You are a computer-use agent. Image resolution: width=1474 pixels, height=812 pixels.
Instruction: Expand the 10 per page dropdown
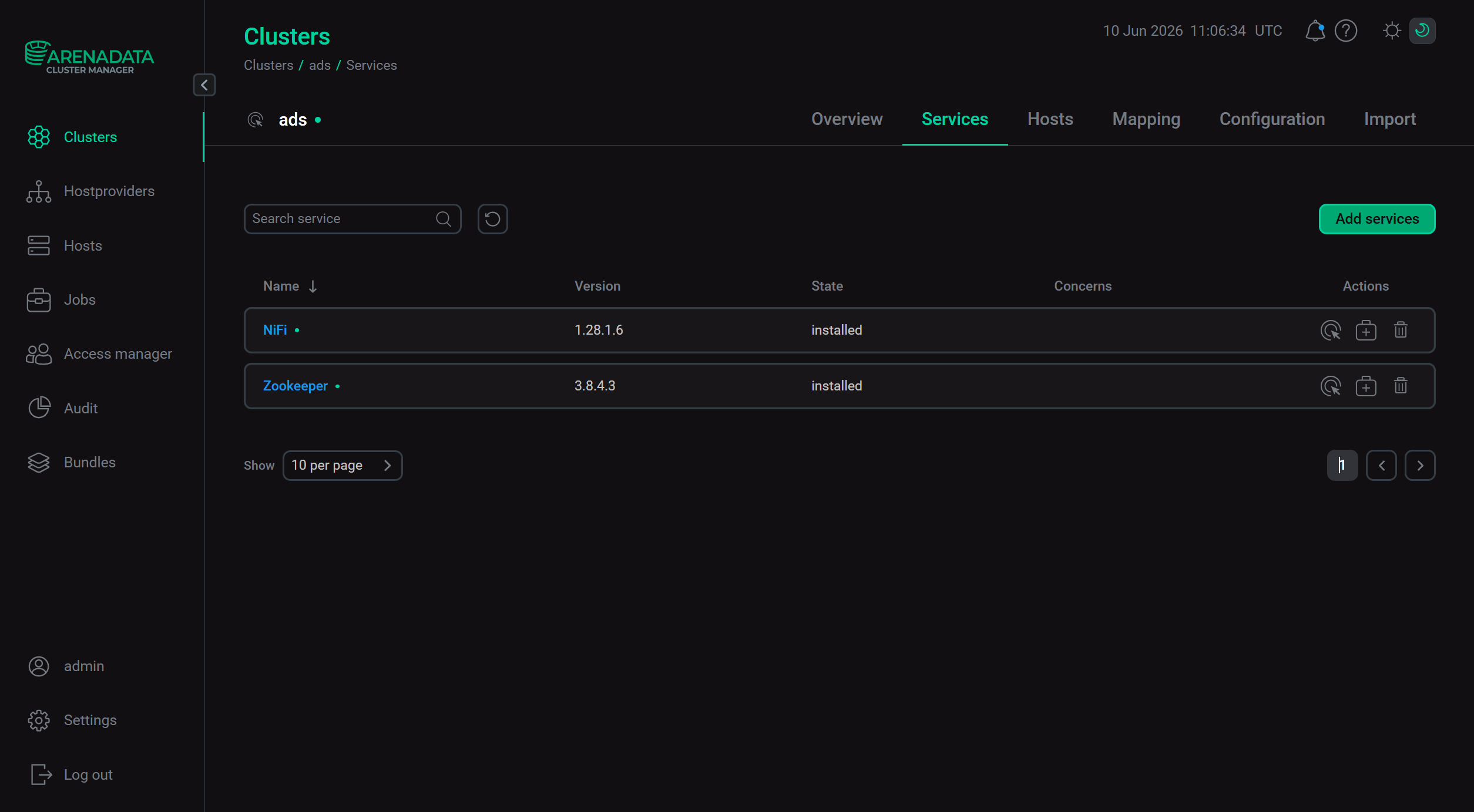click(343, 466)
